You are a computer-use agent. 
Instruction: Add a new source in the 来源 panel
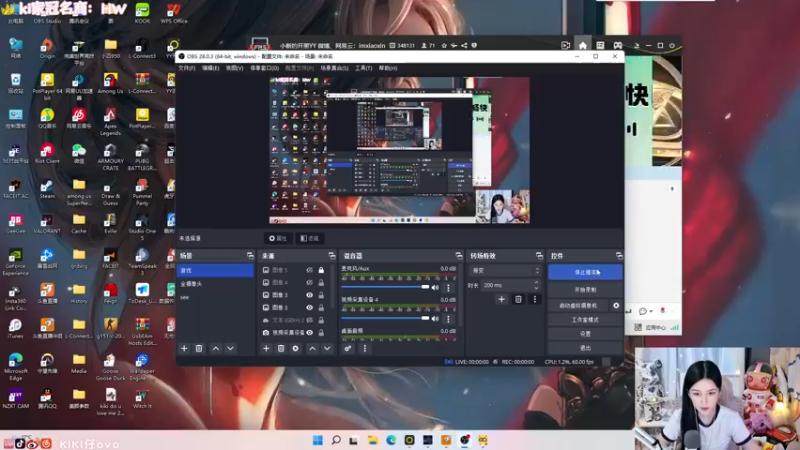(x=266, y=348)
